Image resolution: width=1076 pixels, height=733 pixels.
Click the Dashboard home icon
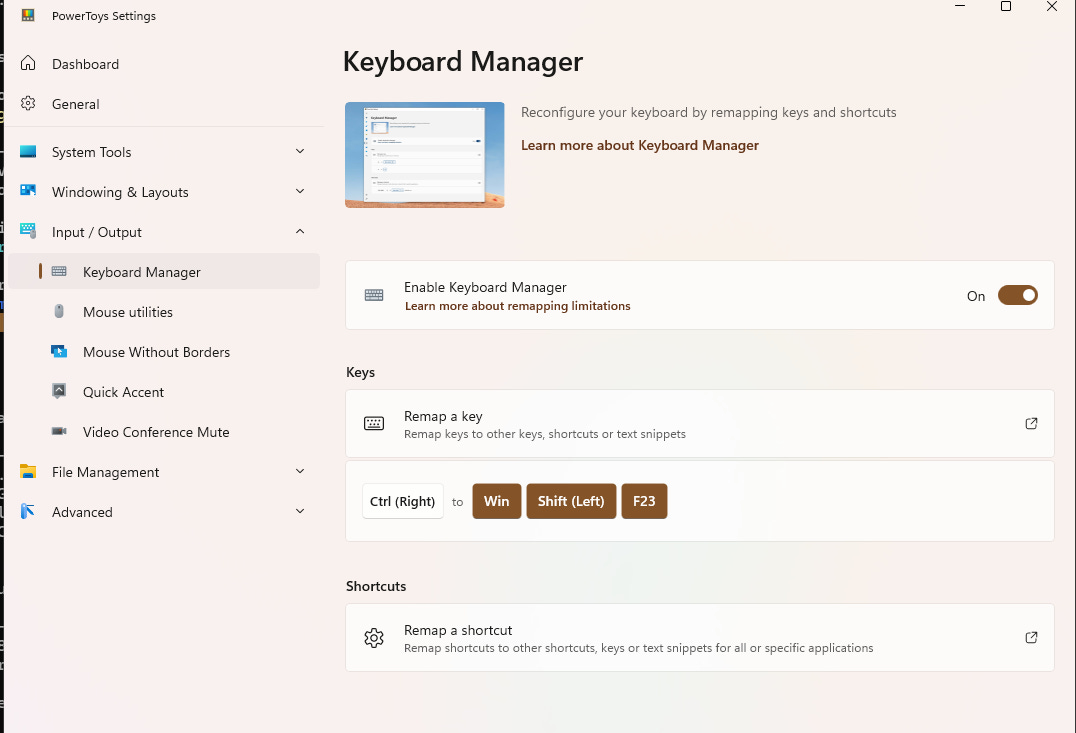(28, 63)
